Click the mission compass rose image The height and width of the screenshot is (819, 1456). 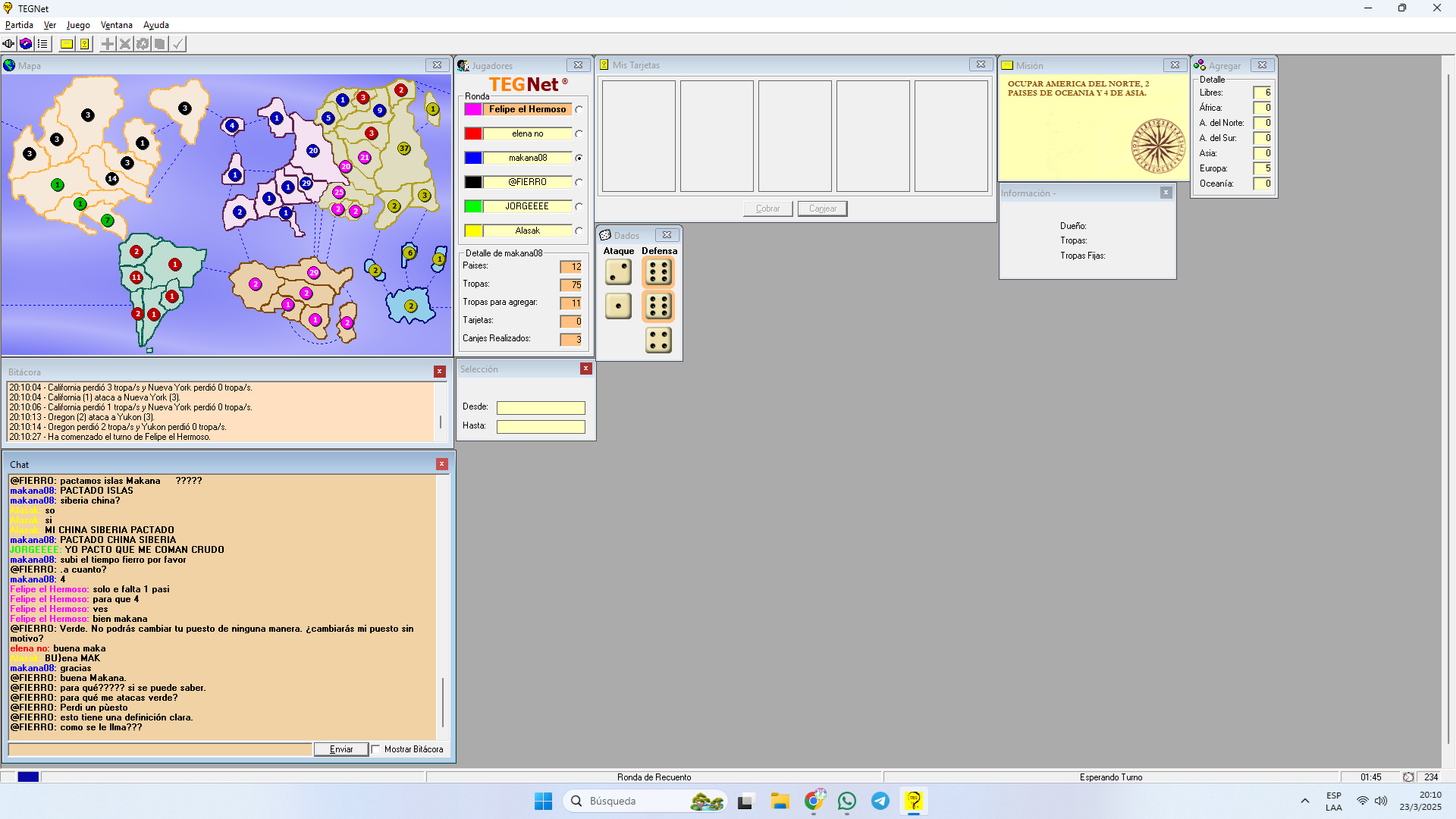1158,146
